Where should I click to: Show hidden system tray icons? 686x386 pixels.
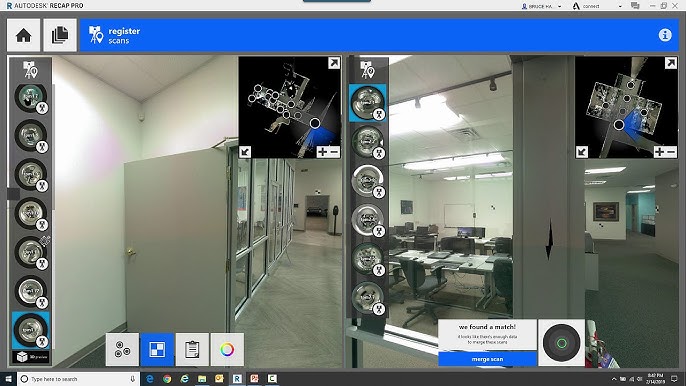613,379
